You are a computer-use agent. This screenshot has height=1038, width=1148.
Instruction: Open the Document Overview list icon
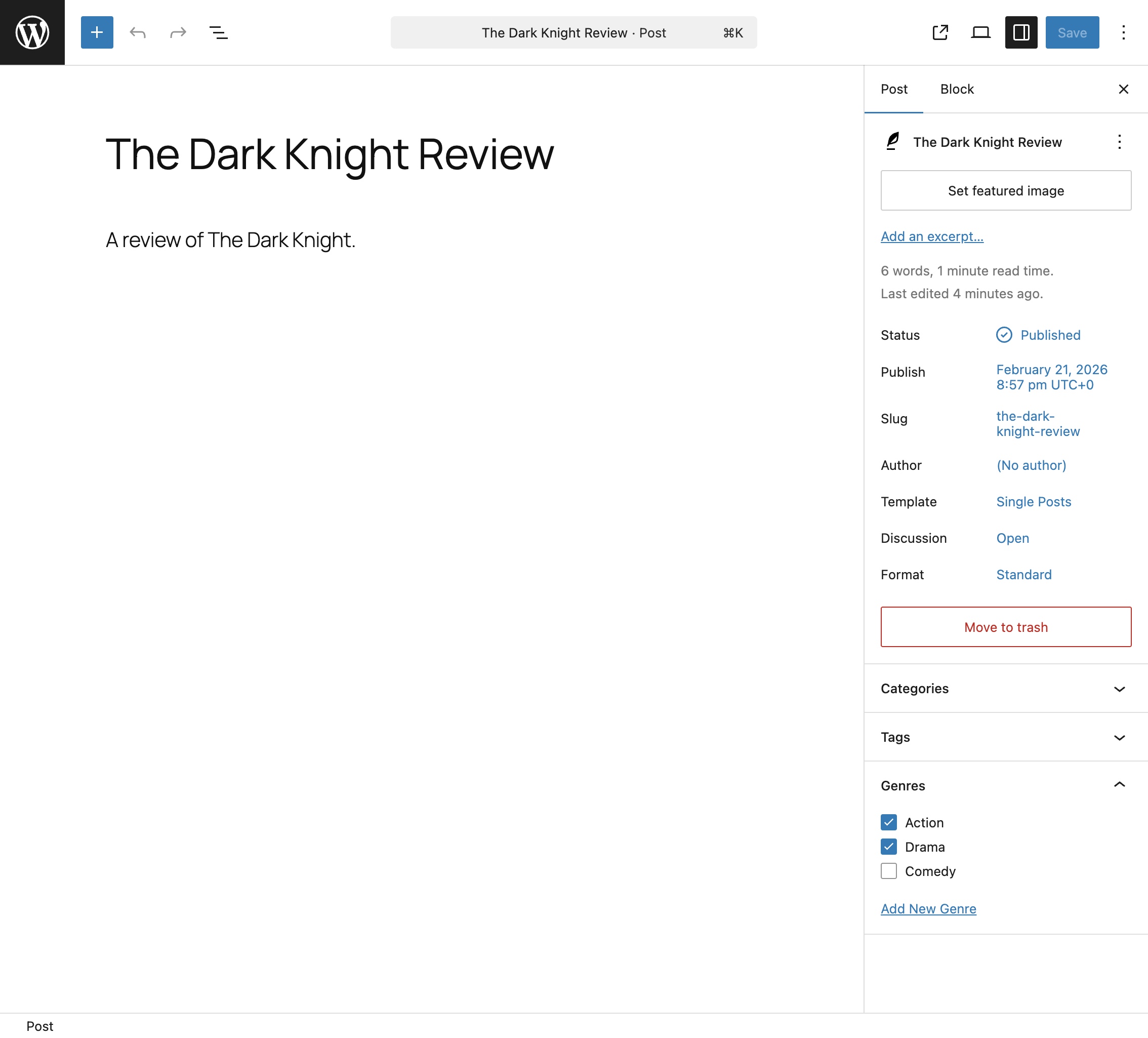218,32
